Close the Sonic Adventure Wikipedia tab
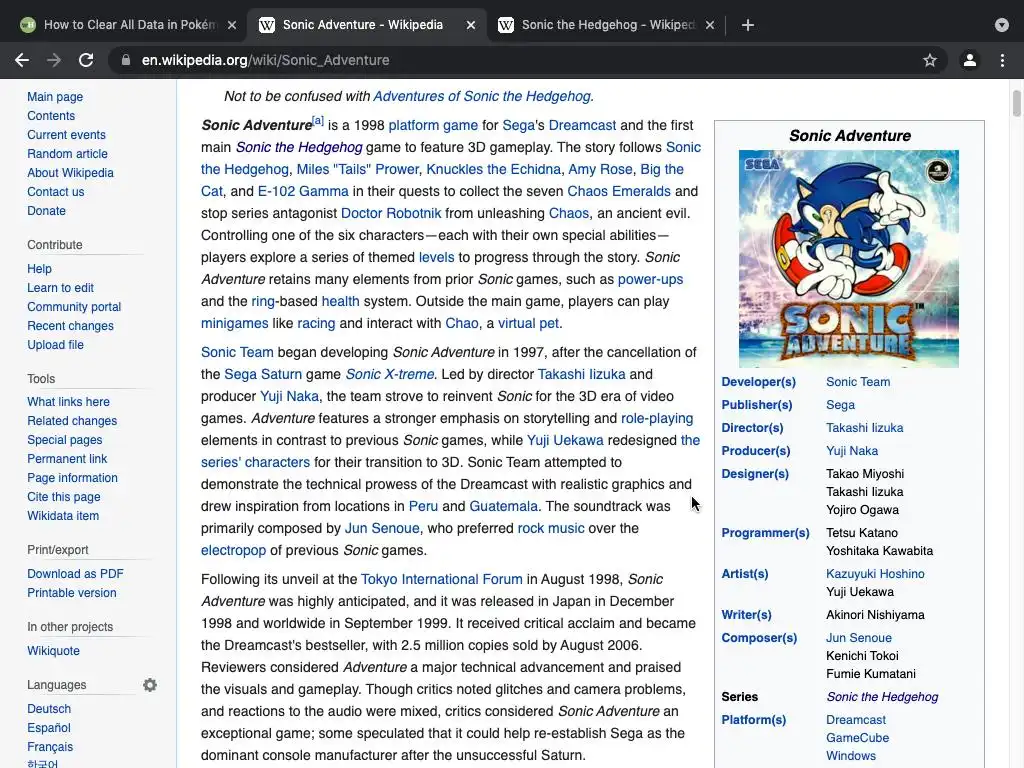 point(471,25)
